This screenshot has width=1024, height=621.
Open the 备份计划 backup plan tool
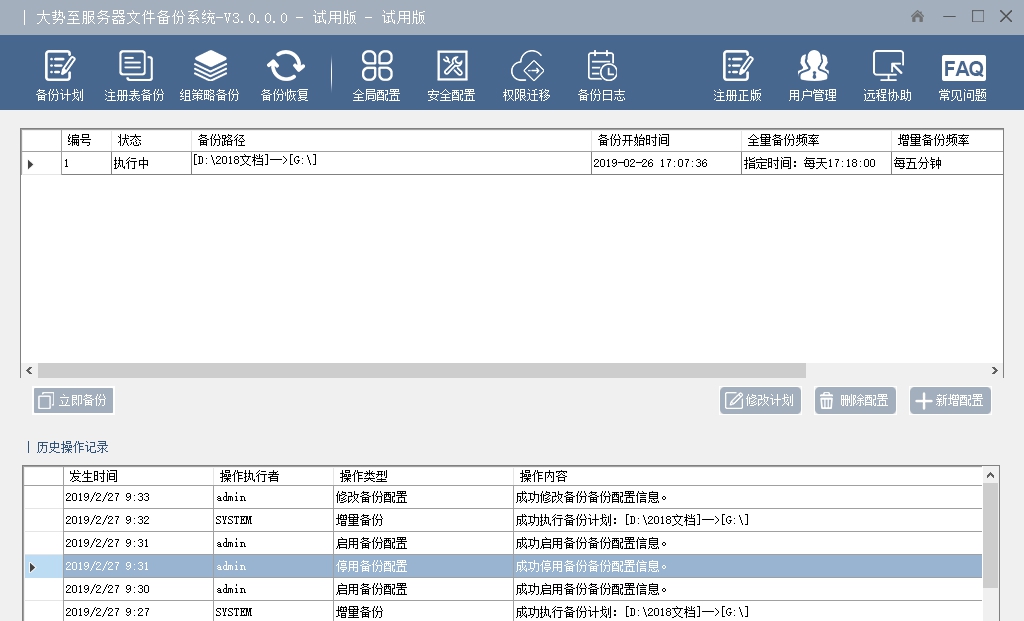(x=60, y=74)
